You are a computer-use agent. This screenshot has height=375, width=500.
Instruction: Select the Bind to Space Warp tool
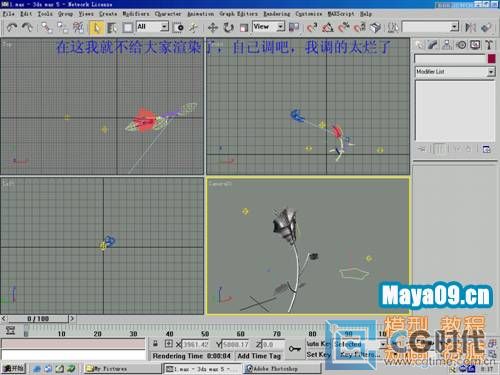(x=78, y=27)
